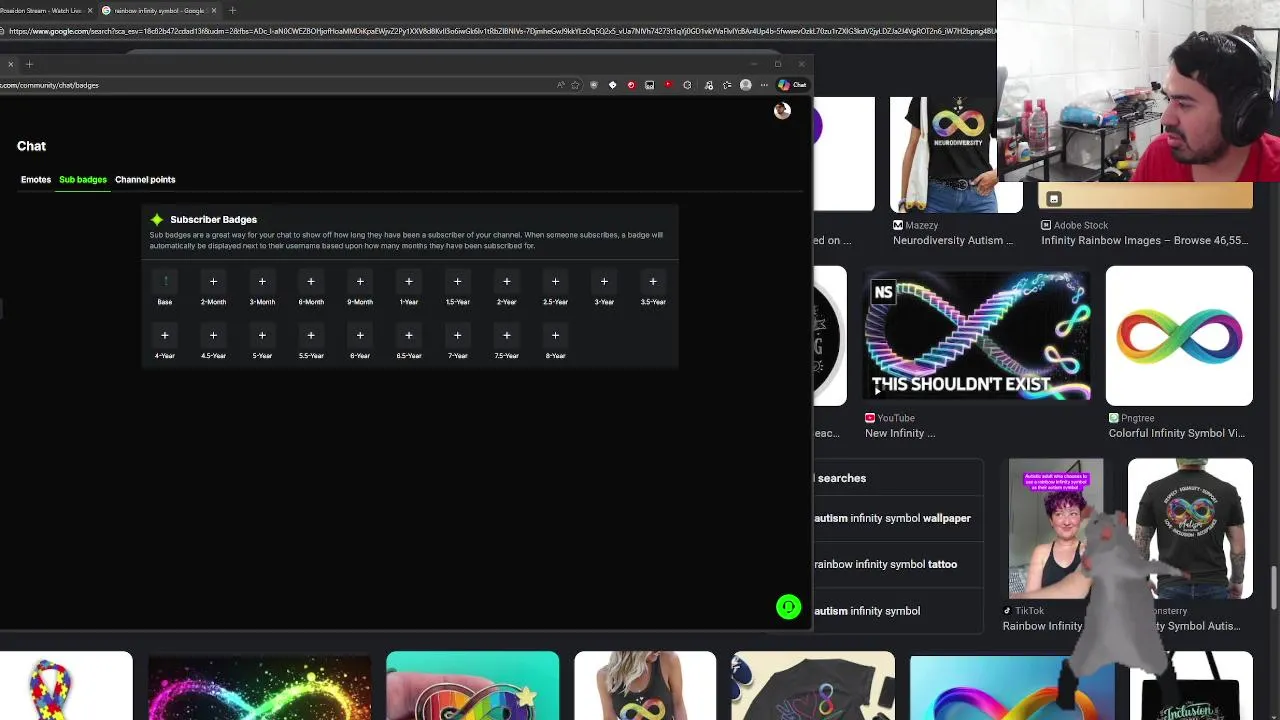Add a badge for the 4.5-Year tier
This screenshot has height=720, width=1280.
pyautogui.click(x=213, y=336)
